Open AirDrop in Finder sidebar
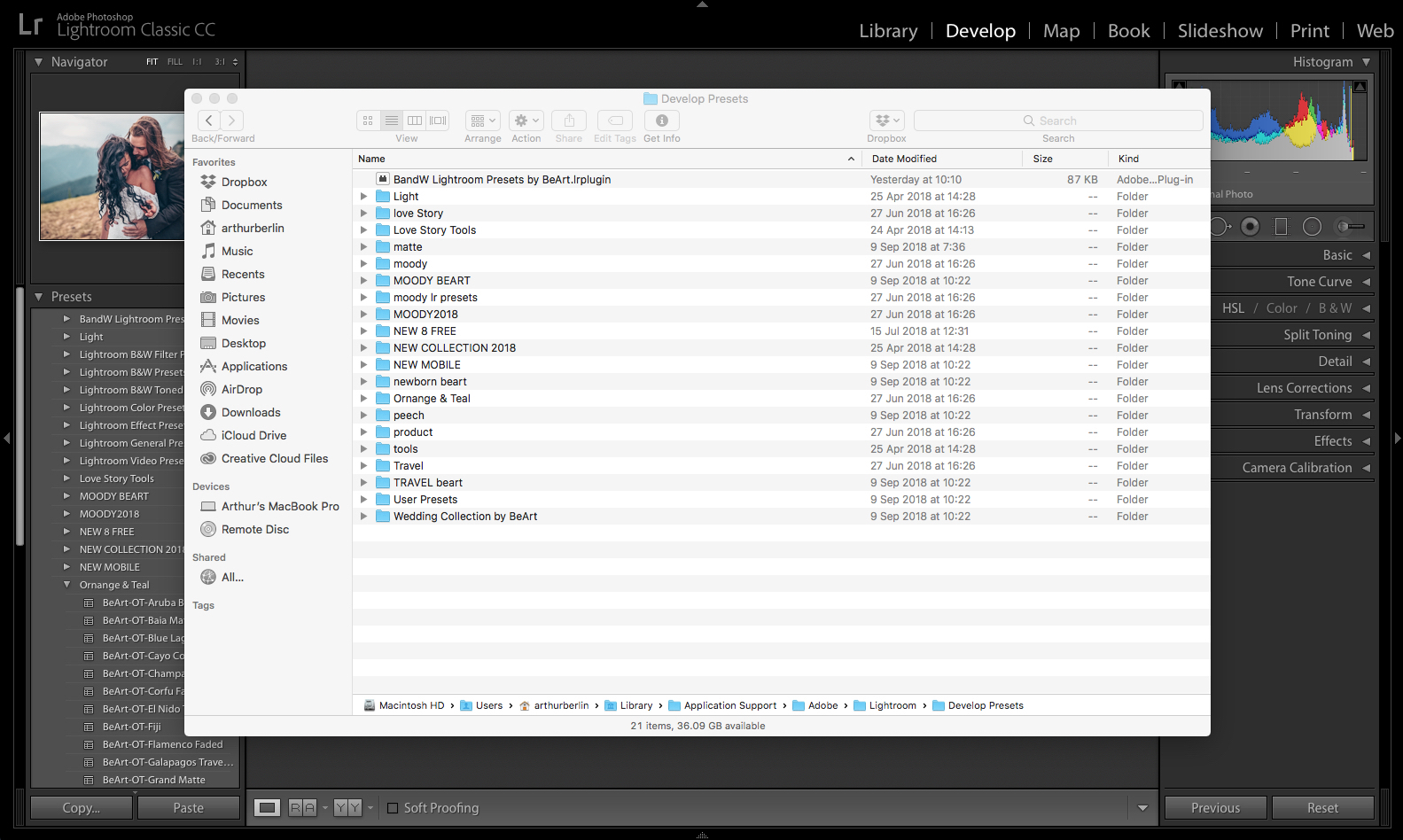Screen dimensions: 1403x840 tap(241, 389)
